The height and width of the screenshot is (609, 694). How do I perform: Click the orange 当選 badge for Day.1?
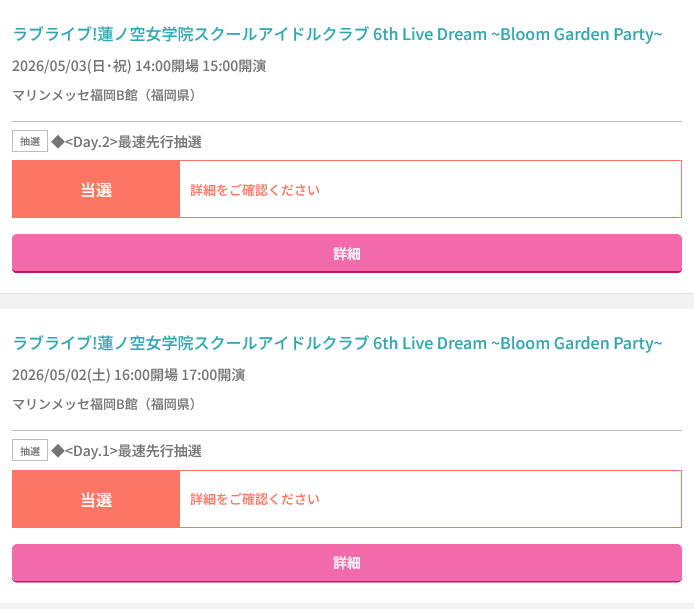(96, 499)
